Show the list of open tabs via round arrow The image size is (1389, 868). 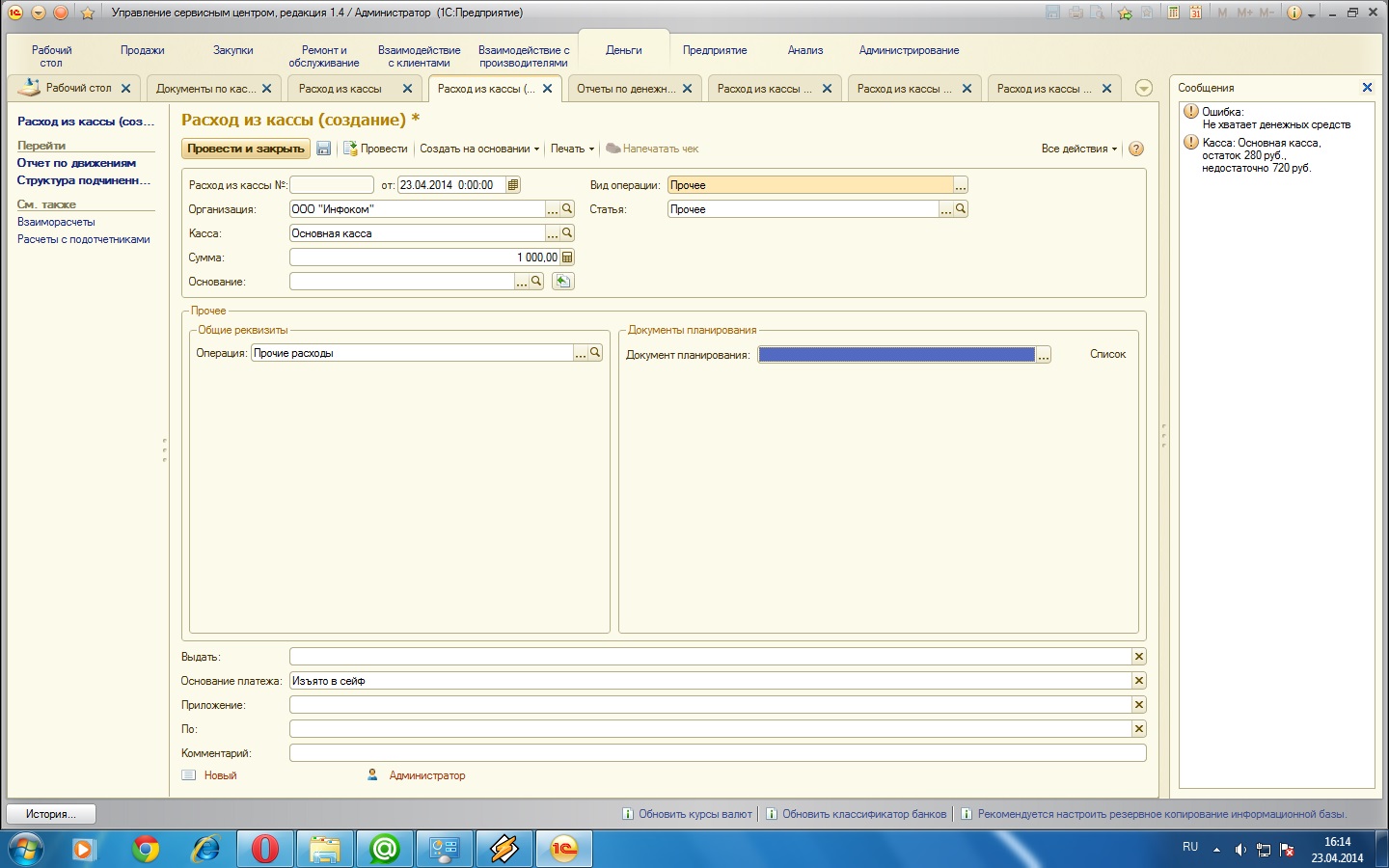coord(1144,88)
